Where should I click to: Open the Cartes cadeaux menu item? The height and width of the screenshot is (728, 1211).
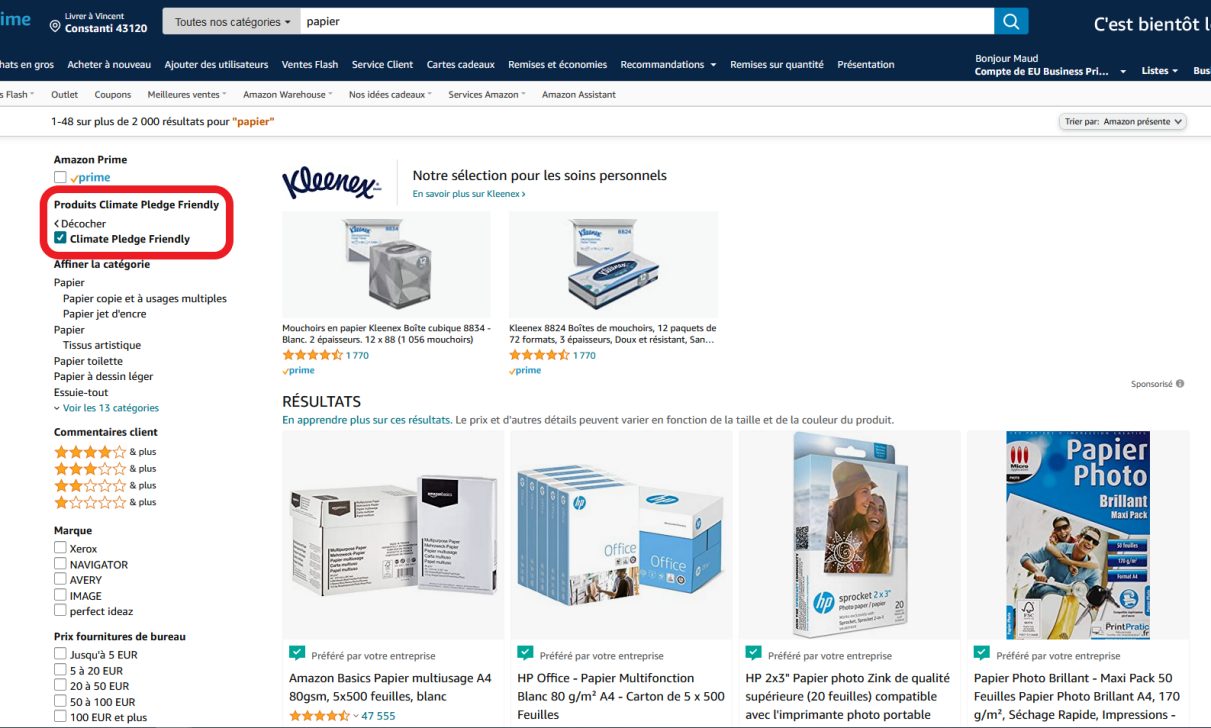click(x=461, y=65)
